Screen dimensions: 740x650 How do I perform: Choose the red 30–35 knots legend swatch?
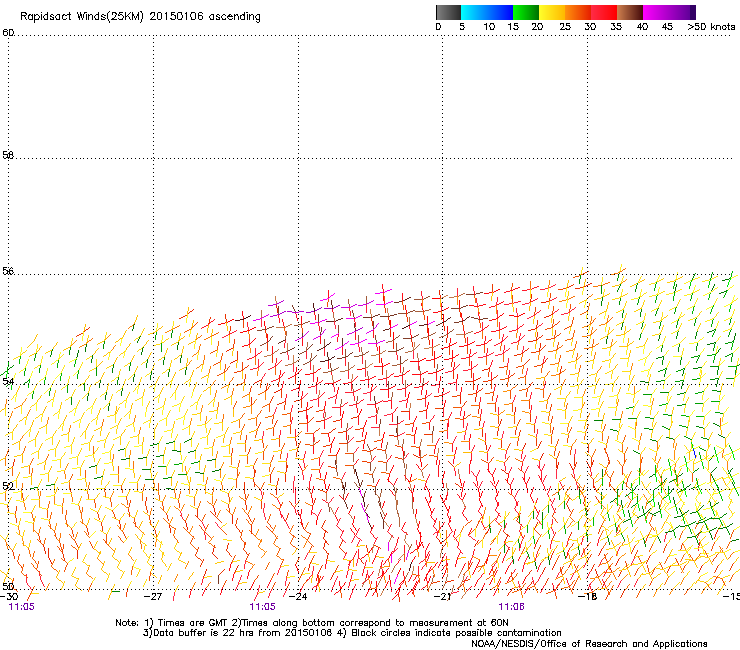(604, 12)
